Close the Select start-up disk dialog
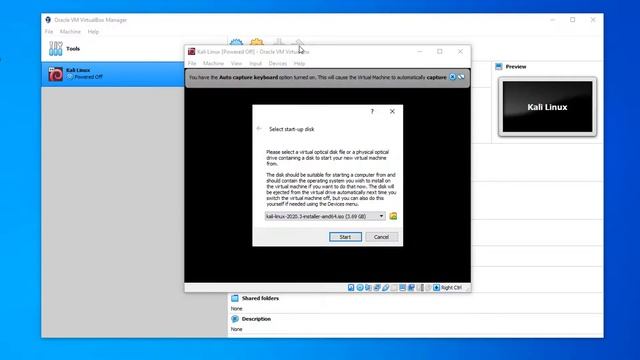 [392, 111]
